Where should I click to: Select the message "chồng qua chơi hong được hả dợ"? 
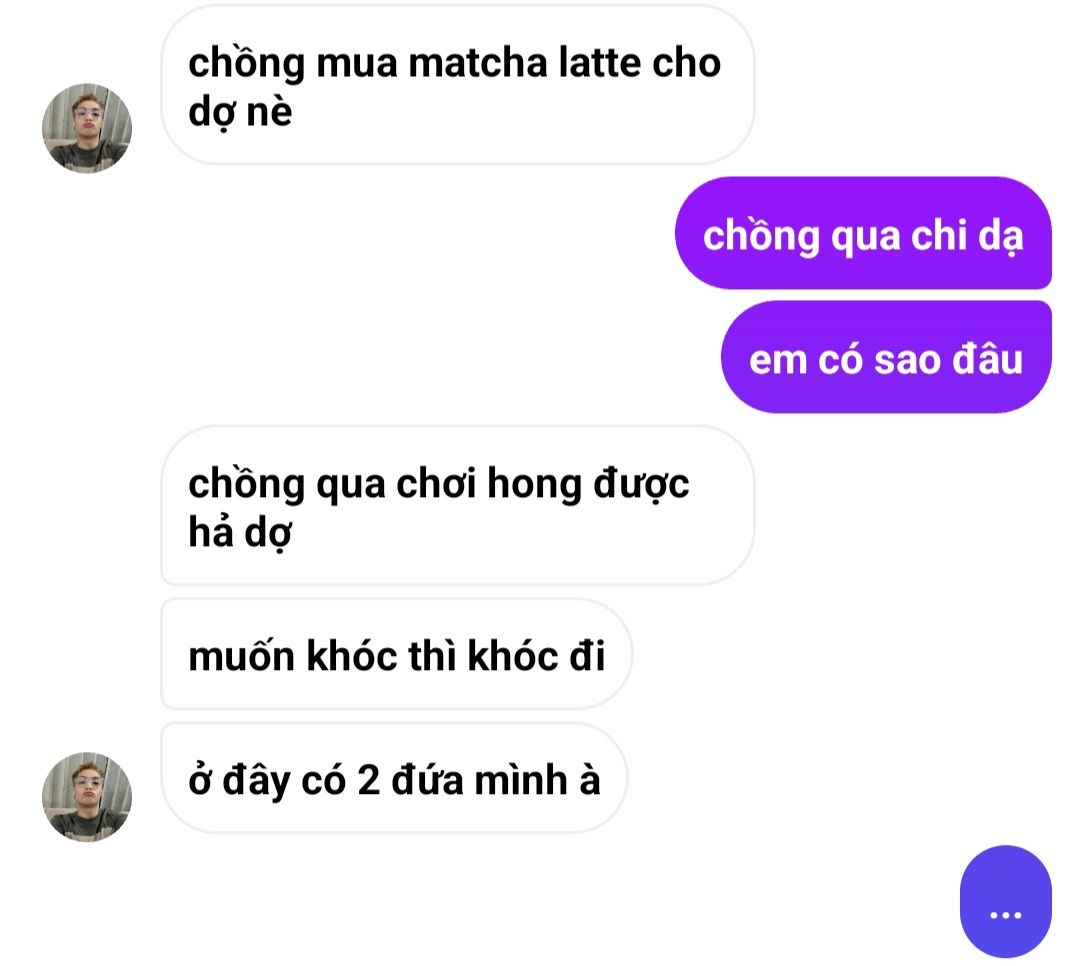(457, 506)
